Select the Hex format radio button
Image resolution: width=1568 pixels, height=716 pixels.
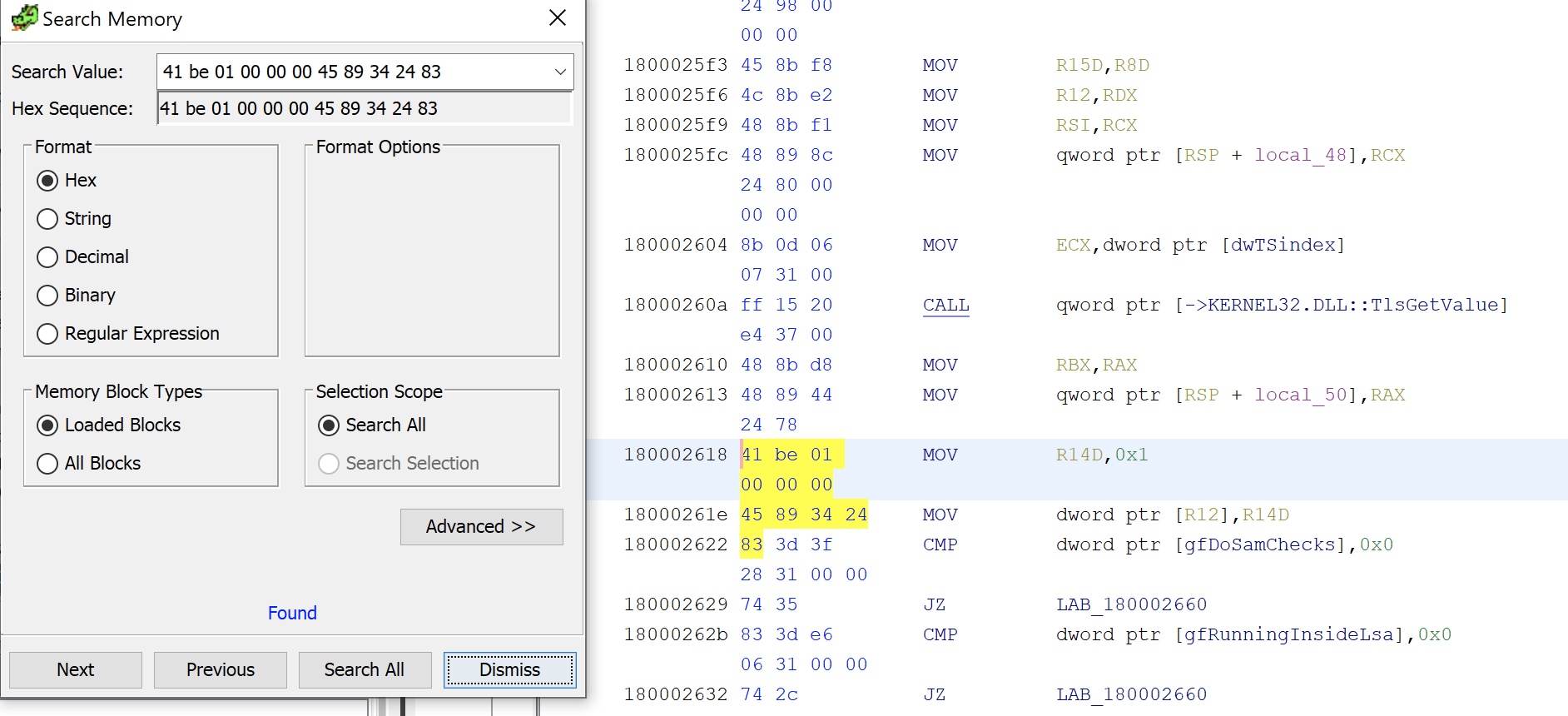[x=47, y=181]
